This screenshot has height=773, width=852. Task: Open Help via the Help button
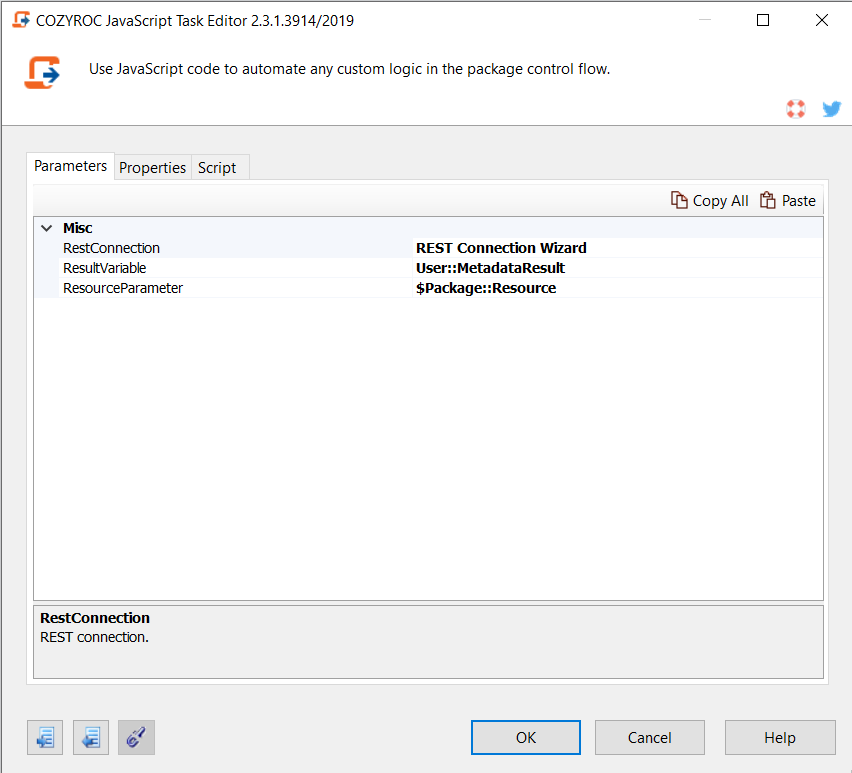click(779, 738)
